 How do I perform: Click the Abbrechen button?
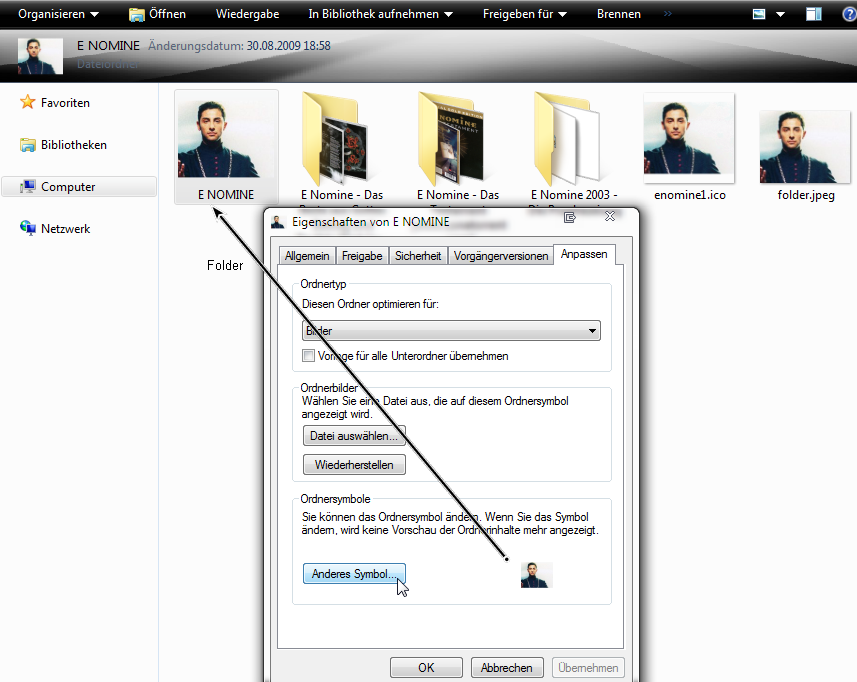pyautogui.click(x=507, y=668)
